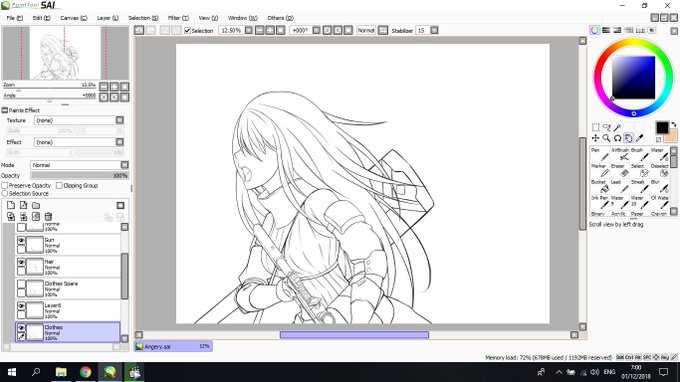The width and height of the screenshot is (680, 382).
Task: Select the Pen tool
Action: [600, 154]
